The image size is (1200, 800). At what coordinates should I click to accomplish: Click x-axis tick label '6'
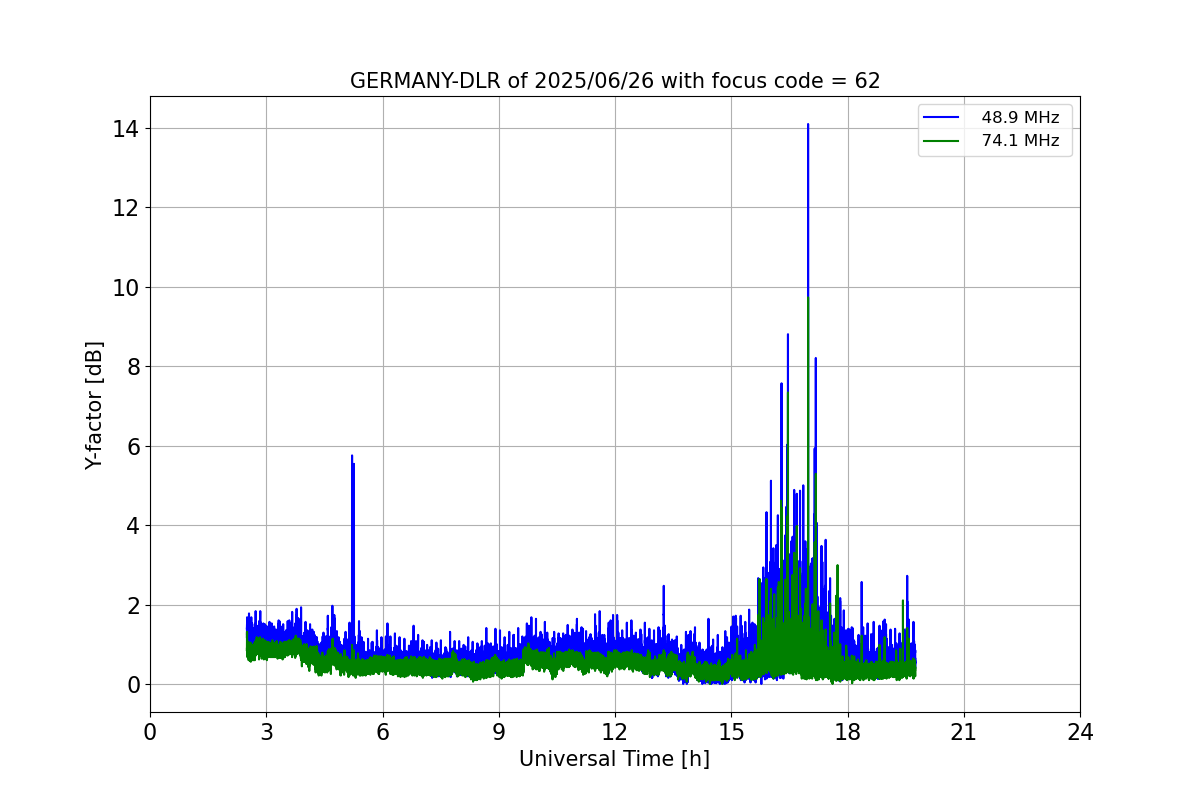pos(382,732)
